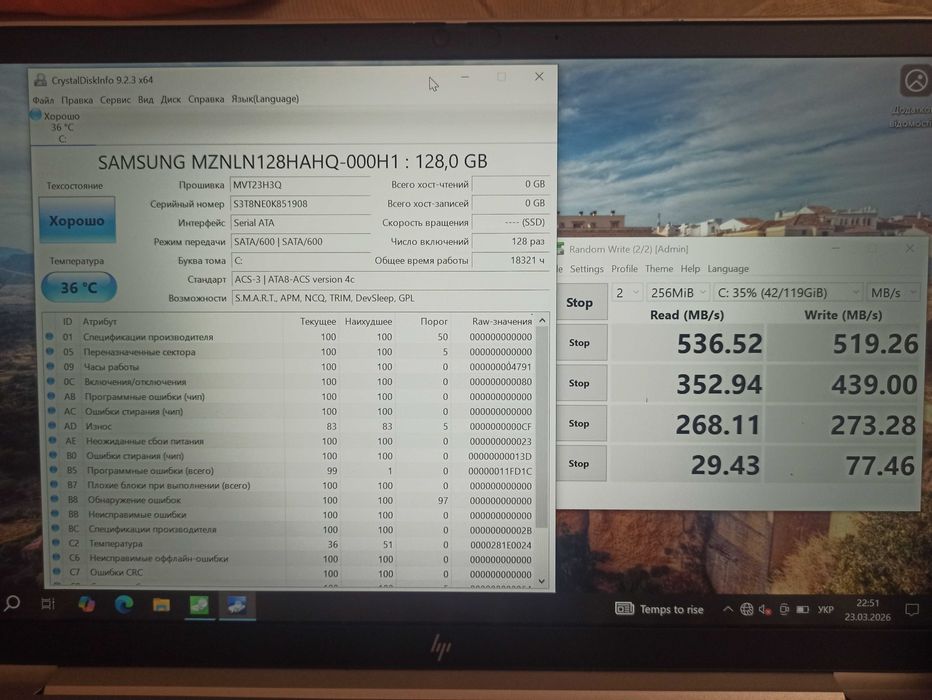Open the Правка menu

(77, 100)
